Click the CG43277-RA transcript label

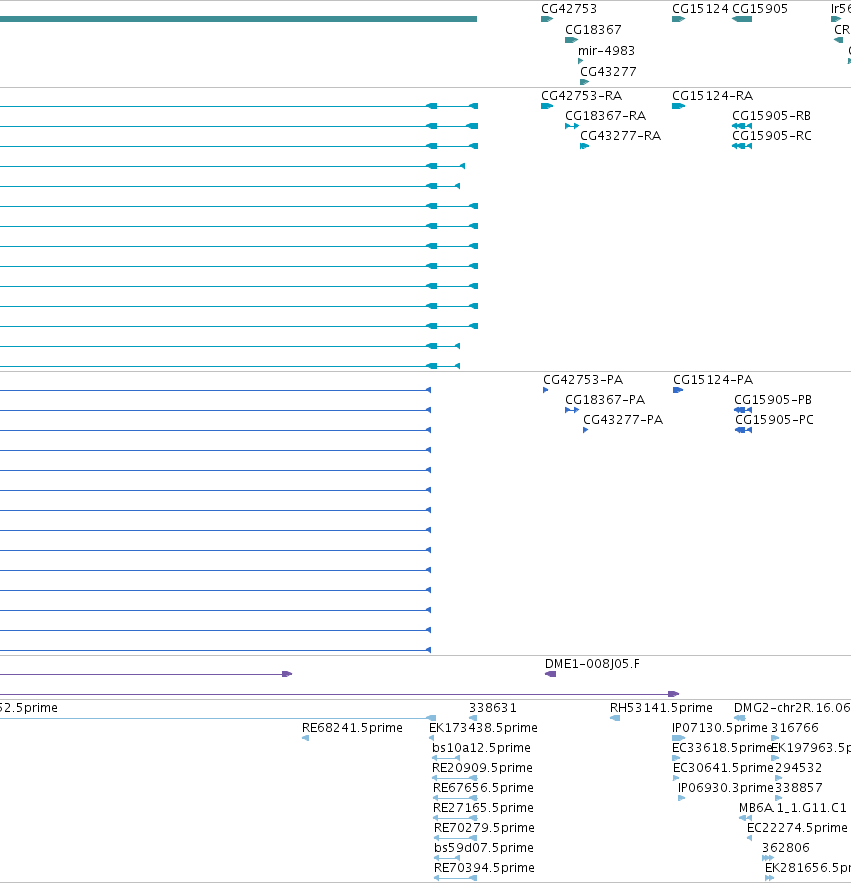(x=621, y=136)
